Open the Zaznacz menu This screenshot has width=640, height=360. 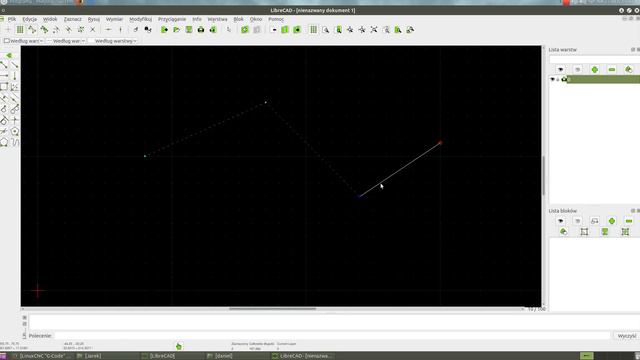(x=73, y=19)
